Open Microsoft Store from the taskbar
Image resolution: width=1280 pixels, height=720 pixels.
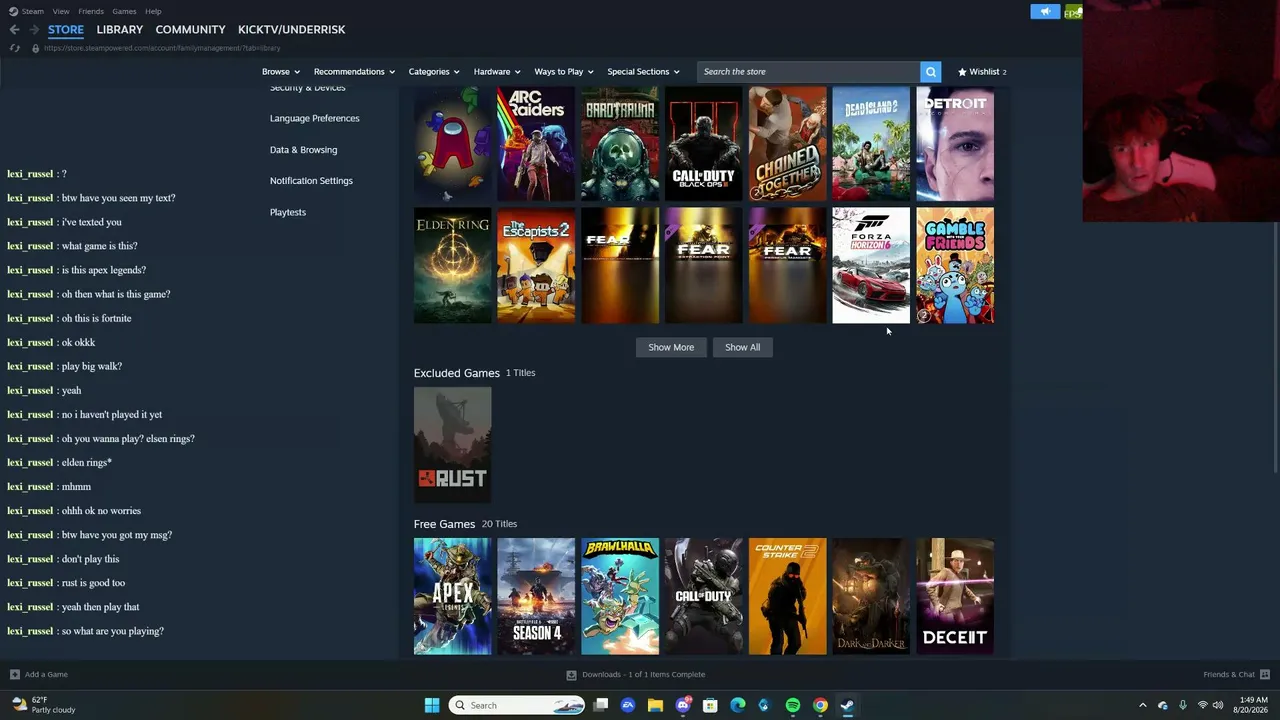710,705
